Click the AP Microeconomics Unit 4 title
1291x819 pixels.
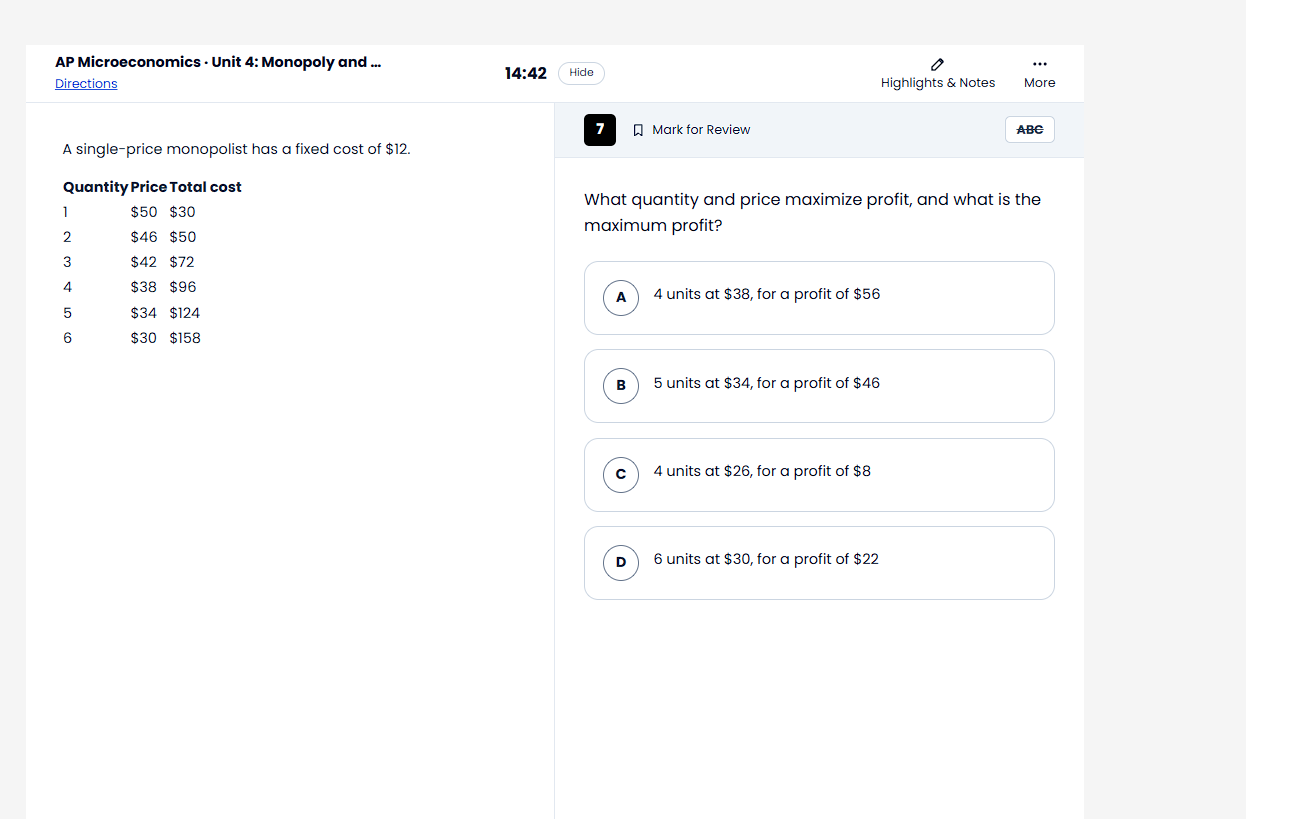[x=218, y=62]
